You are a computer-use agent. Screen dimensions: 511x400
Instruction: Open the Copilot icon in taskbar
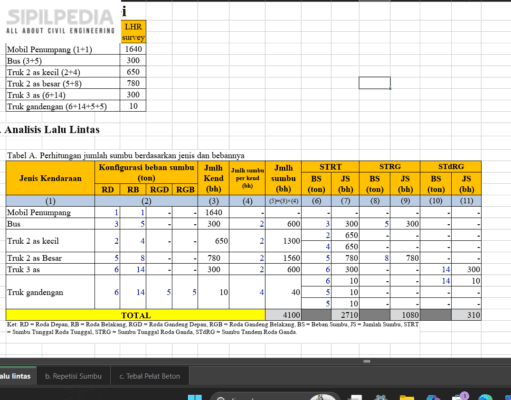coord(433,398)
